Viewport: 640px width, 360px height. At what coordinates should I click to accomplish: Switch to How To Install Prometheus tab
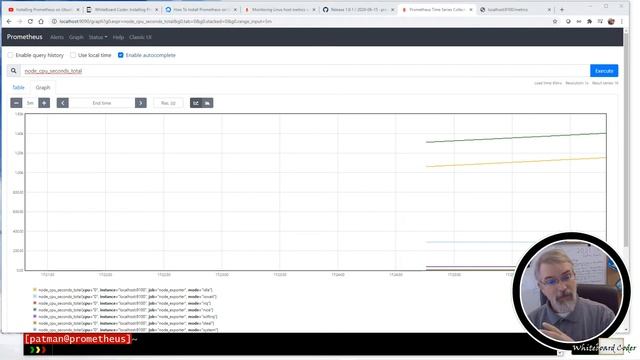pos(200,9)
